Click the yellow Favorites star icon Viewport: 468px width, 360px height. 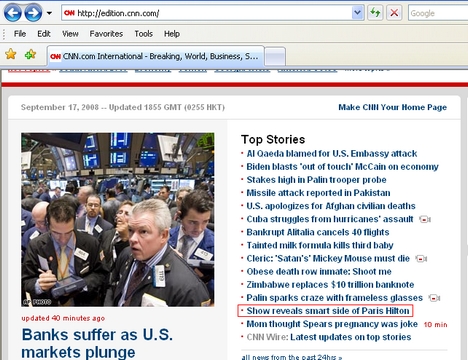click(x=11, y=54)
